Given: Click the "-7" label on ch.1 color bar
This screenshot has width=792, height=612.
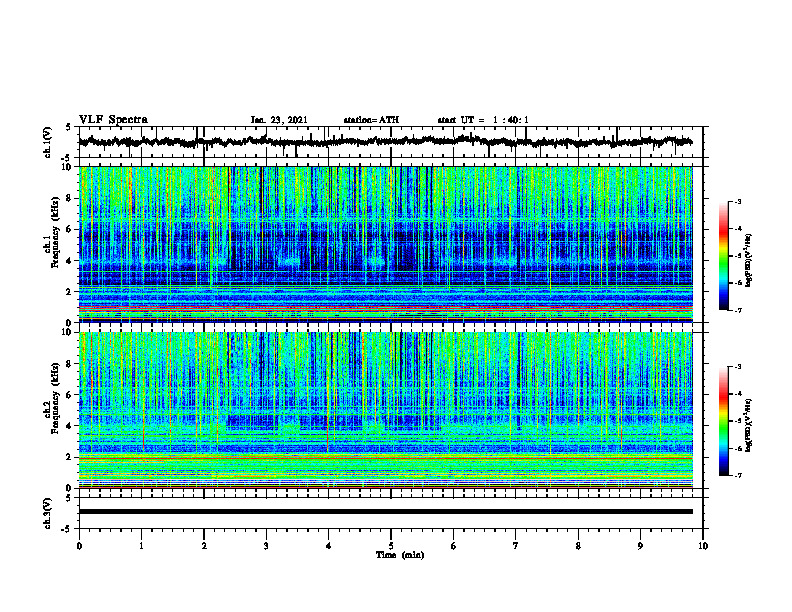Looking at the screenshot, I should click(738, 310).
